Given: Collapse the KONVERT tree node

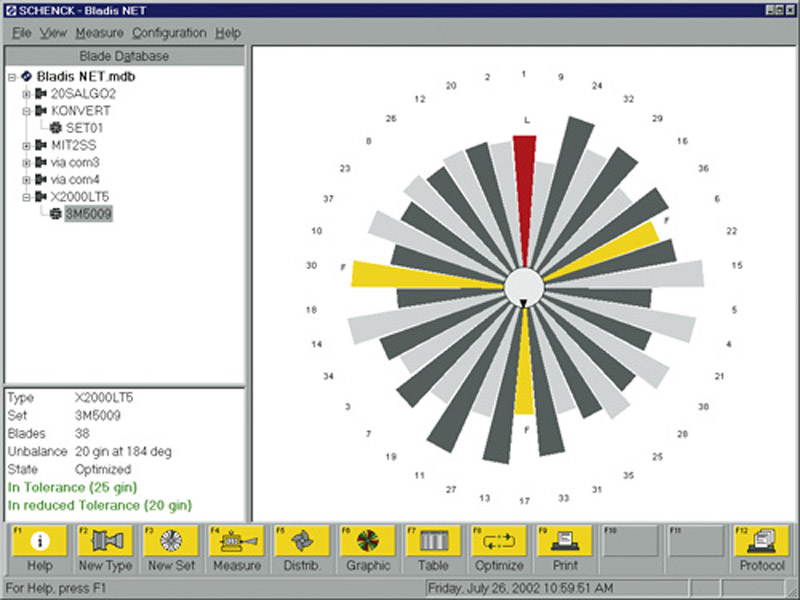Looking at the screenshot, I should (x=27, y=111).
